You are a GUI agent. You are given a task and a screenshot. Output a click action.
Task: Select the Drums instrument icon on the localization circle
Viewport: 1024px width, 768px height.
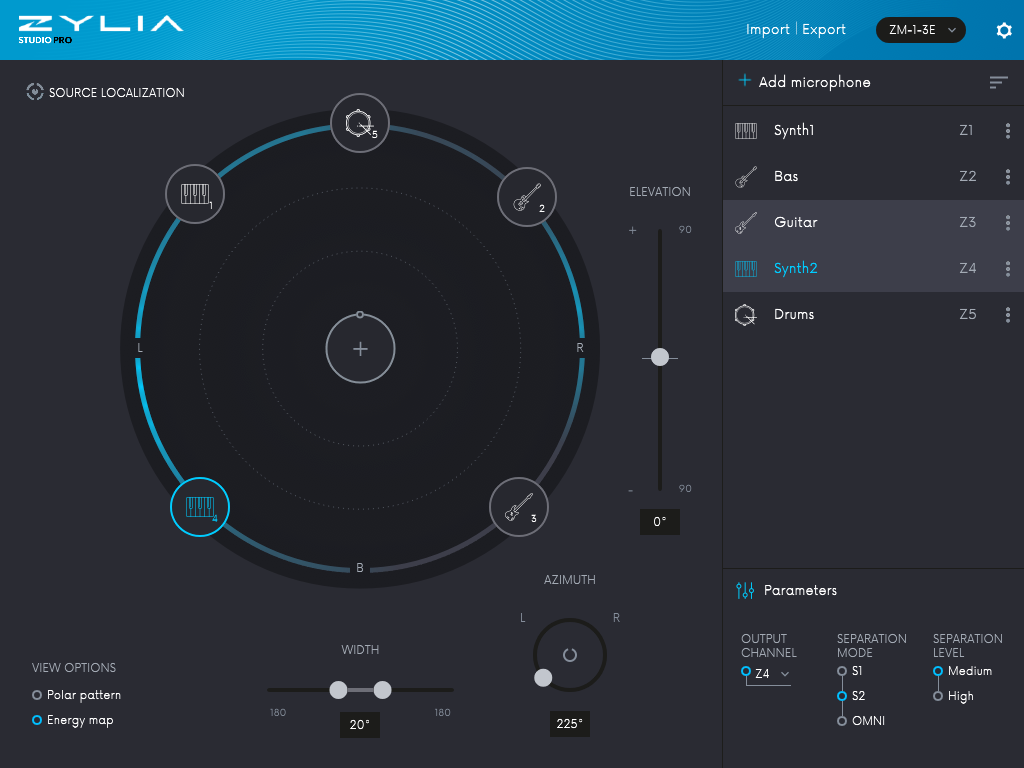[359, 123]
